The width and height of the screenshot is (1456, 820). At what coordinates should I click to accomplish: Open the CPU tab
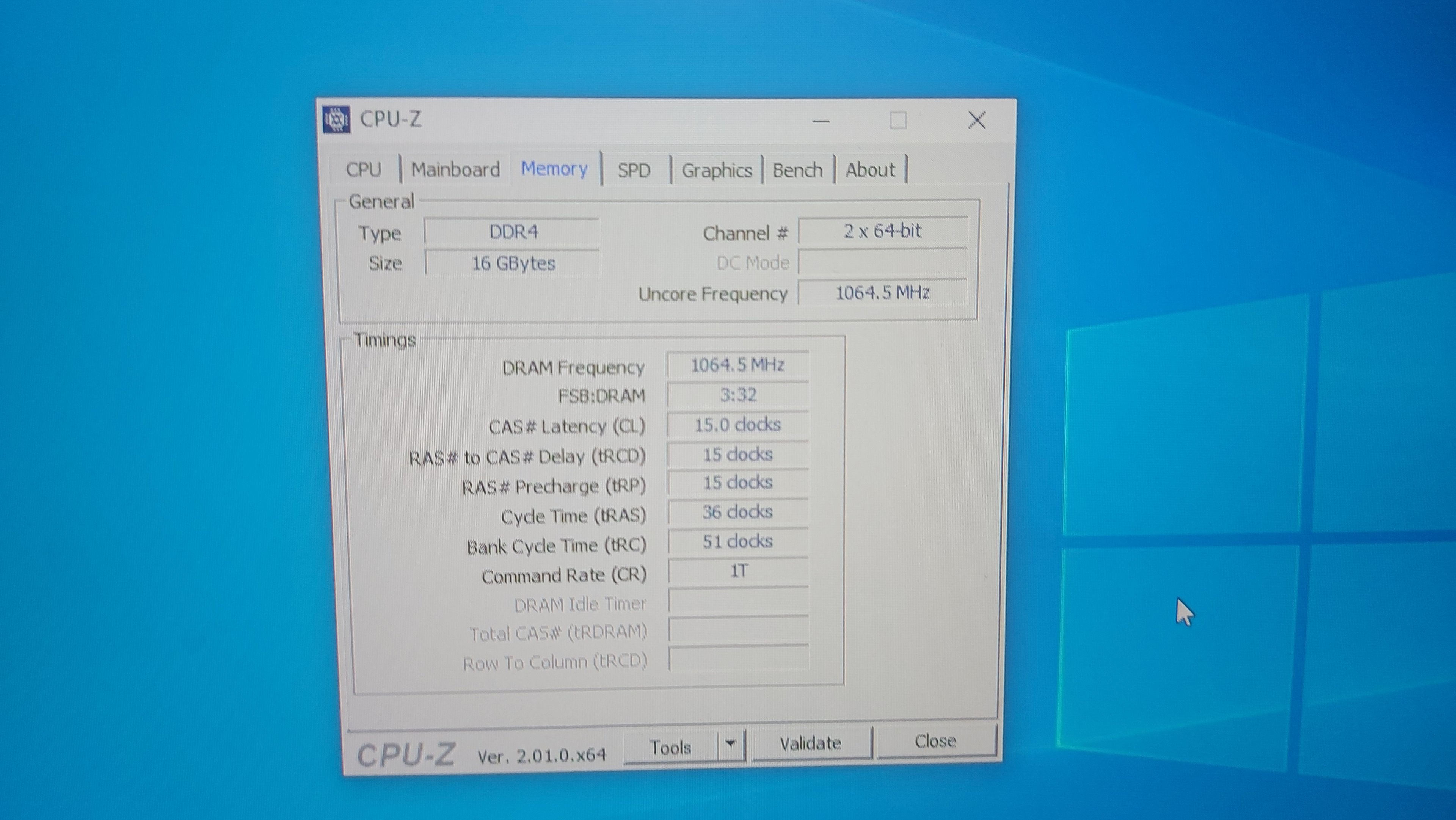(364, 169)
